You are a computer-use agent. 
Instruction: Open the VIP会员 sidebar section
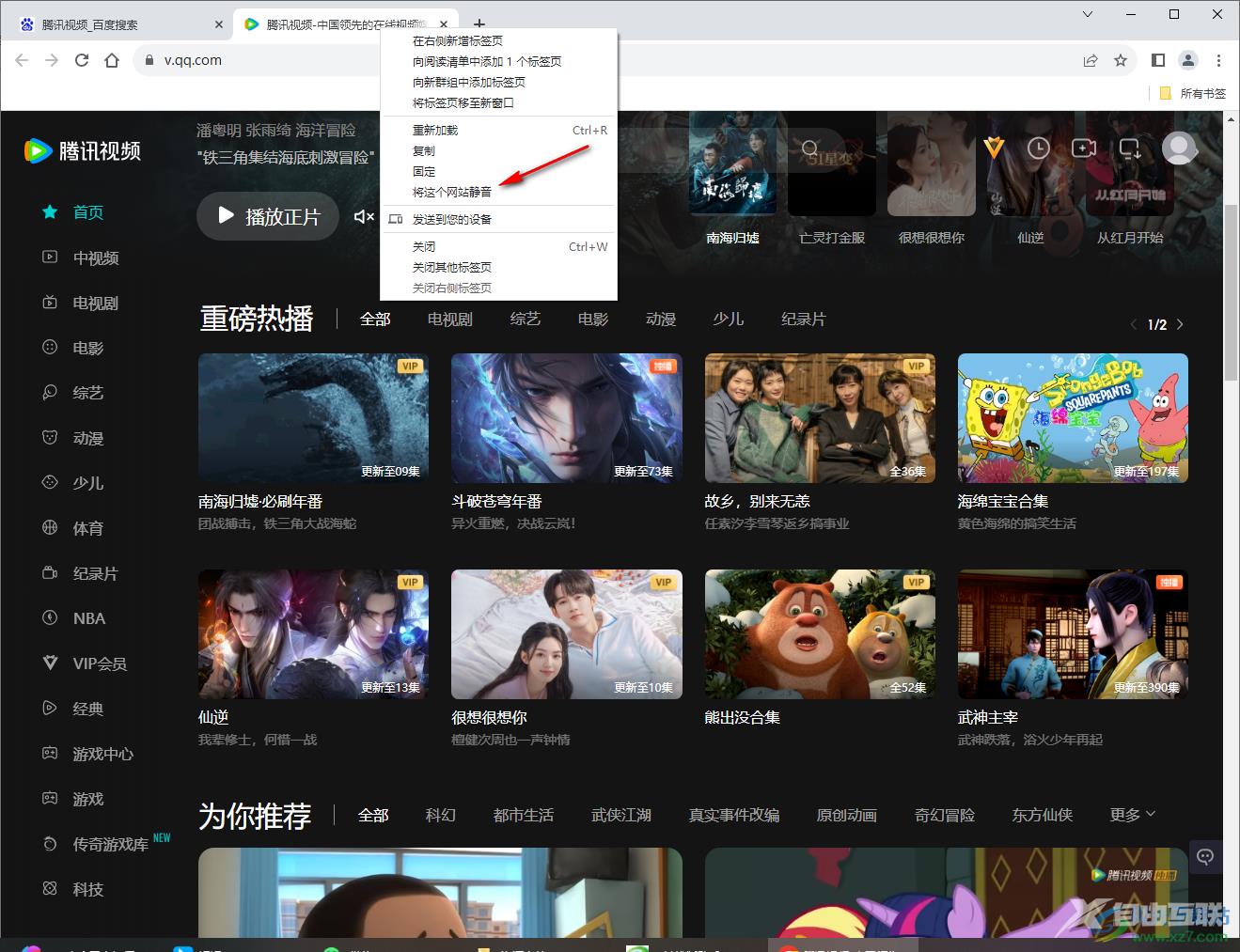click(x=85, y=663)
